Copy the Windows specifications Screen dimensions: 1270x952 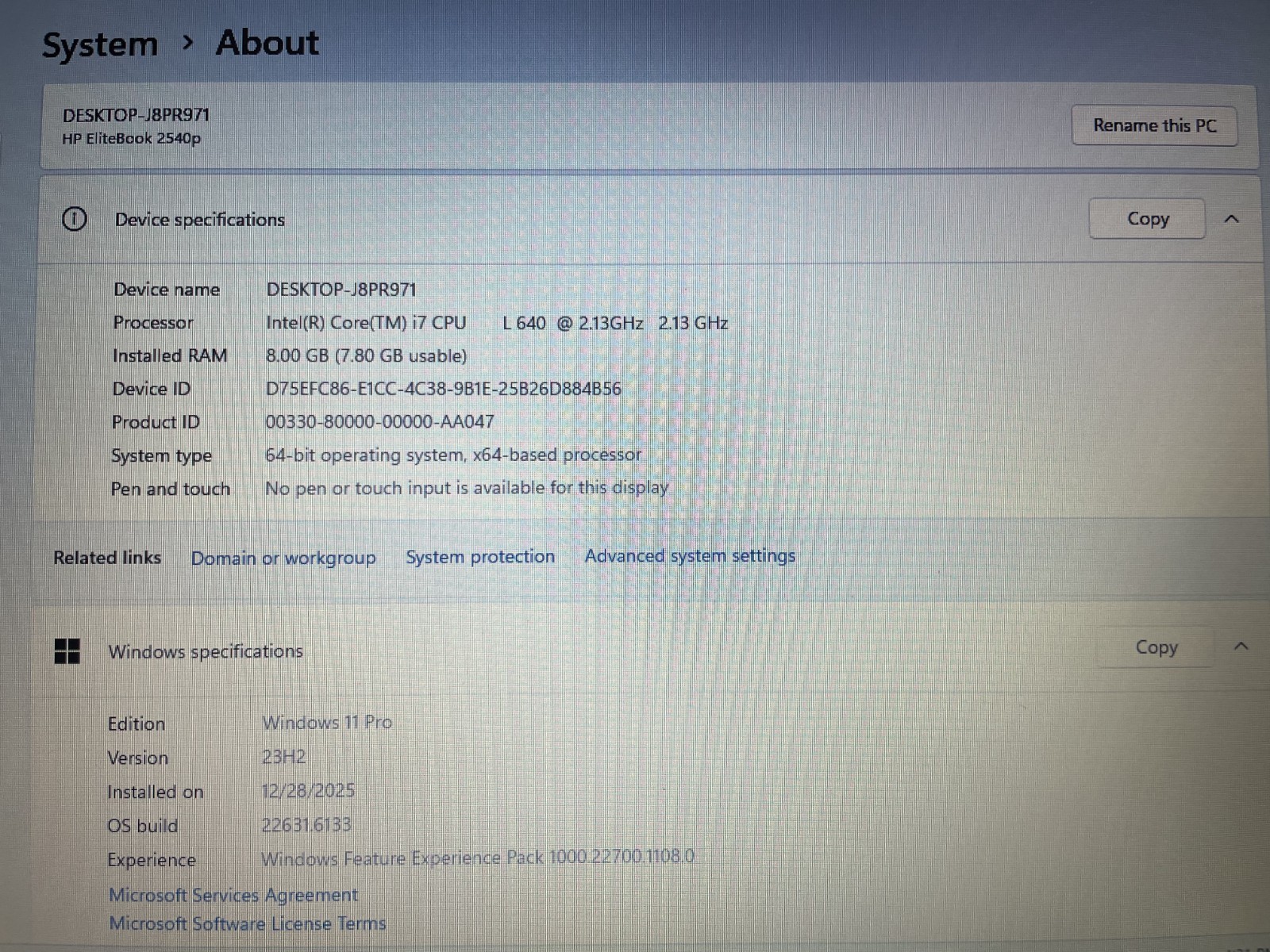[x=1156, y=647]
